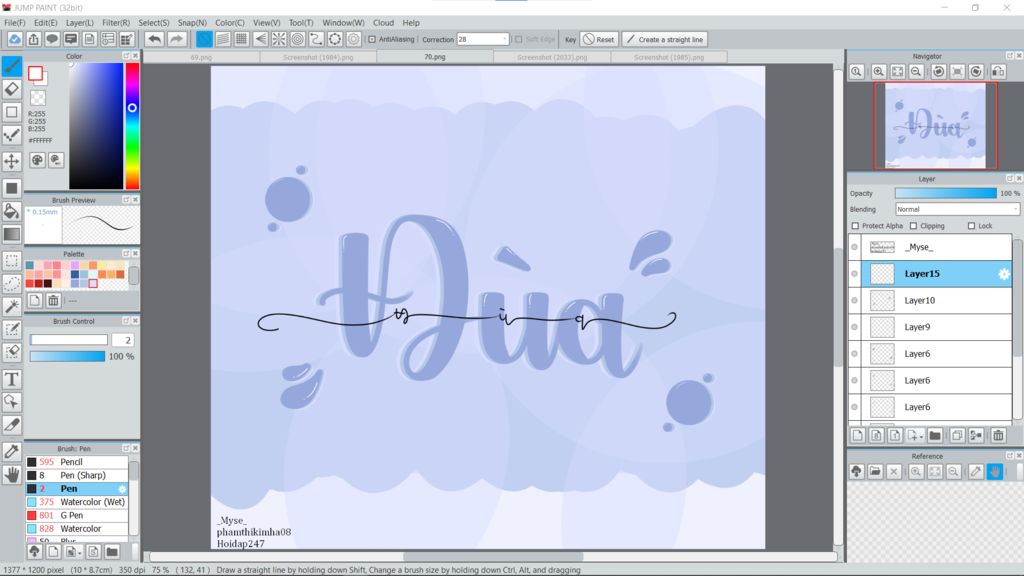The image size is (1024, 576).
Task: Select the Magic Wand tool
Action: 12,306
